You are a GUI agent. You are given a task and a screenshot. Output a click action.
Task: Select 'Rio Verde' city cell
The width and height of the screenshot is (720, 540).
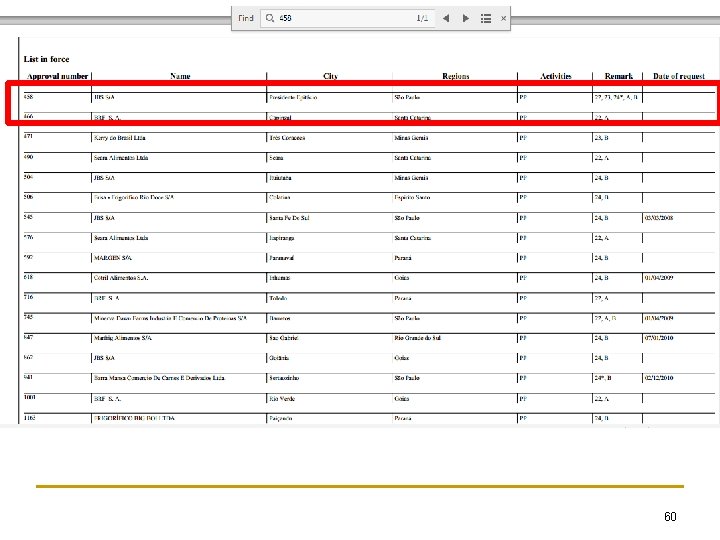[x=282, y=399]
